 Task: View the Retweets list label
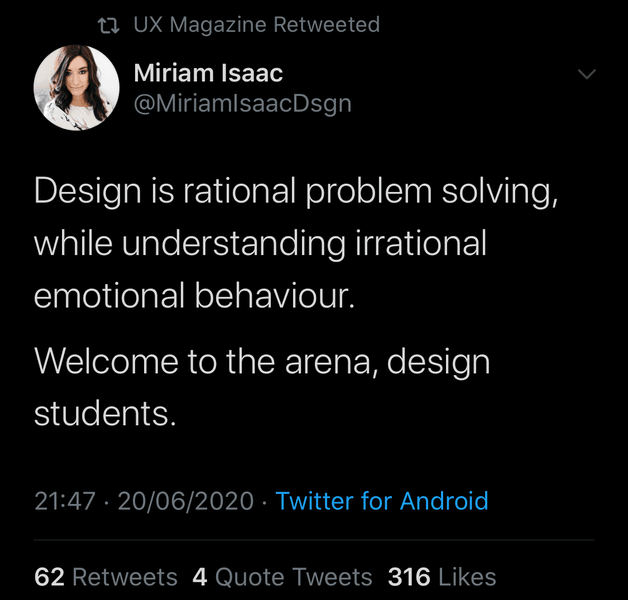pyautogui.click(x=125, y=577)
